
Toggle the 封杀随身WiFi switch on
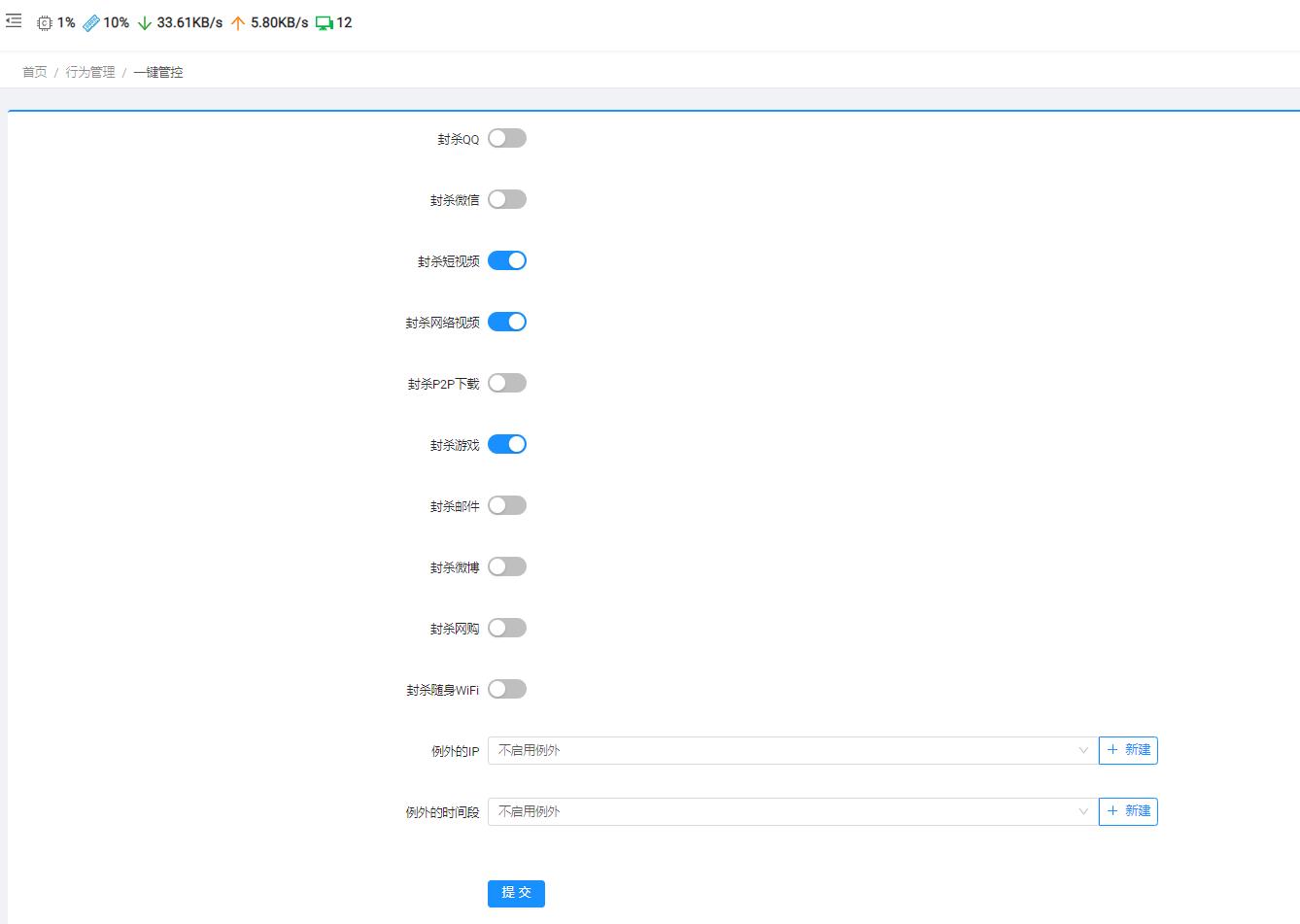[x=506, y=689]
